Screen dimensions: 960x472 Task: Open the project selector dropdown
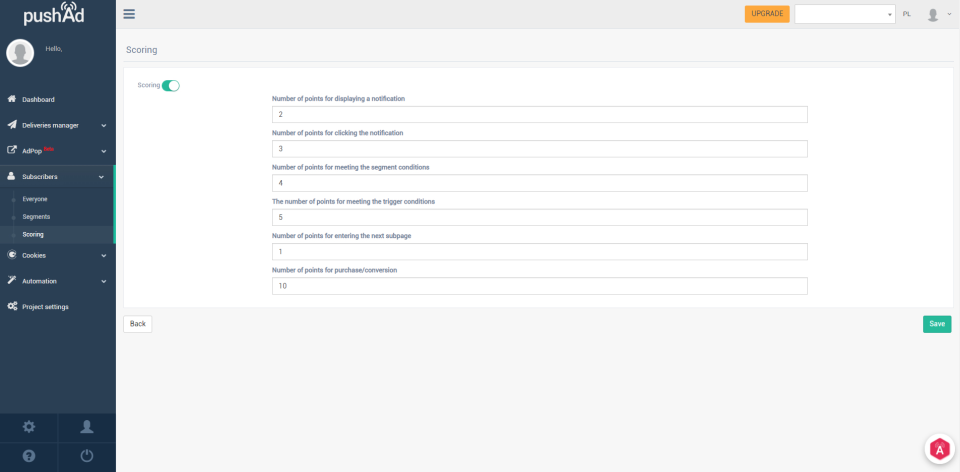click(845, 14)
